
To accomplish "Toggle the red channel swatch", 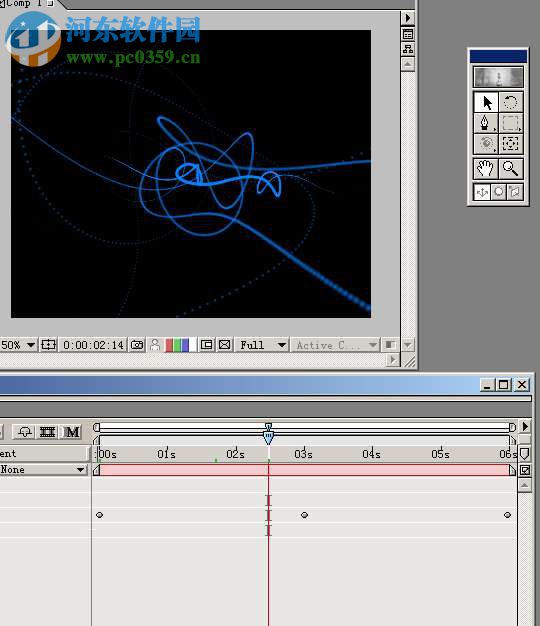I will click(x=169, y=345).
